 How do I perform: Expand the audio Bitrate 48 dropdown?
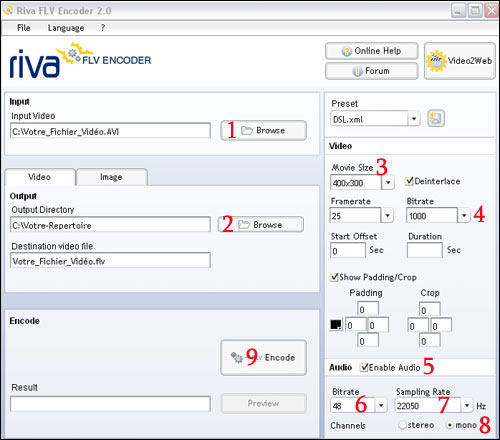tap(381, 405)
